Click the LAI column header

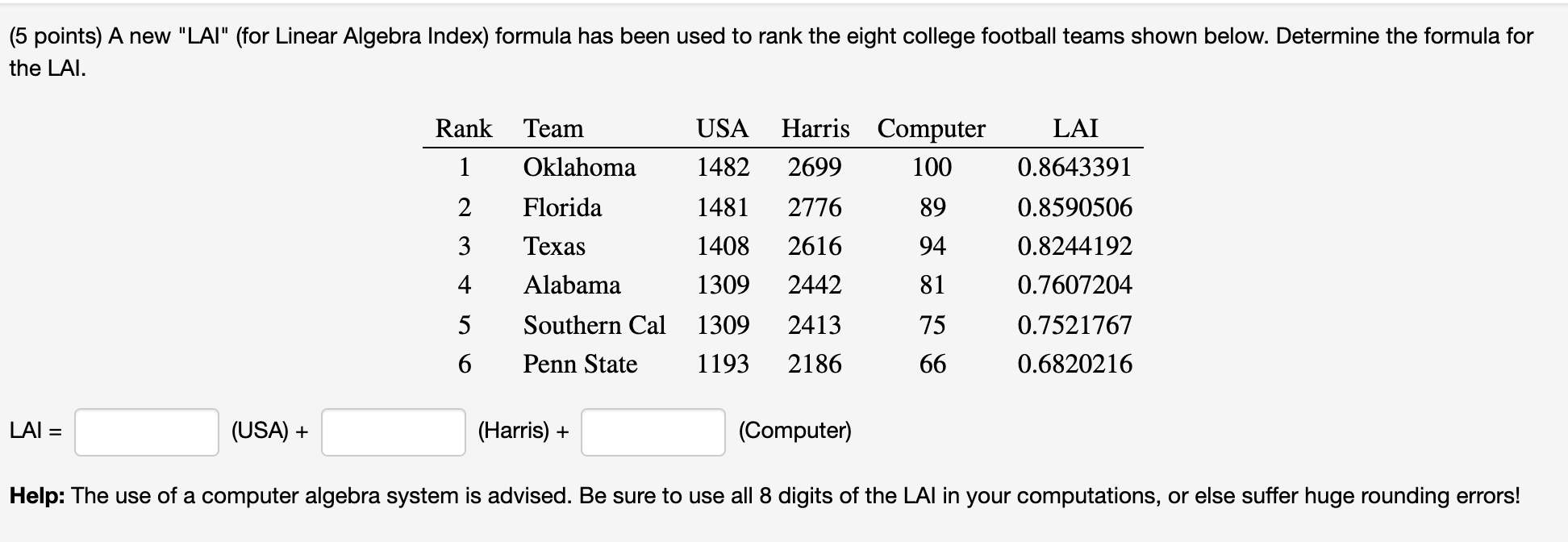pos(1075,128)
